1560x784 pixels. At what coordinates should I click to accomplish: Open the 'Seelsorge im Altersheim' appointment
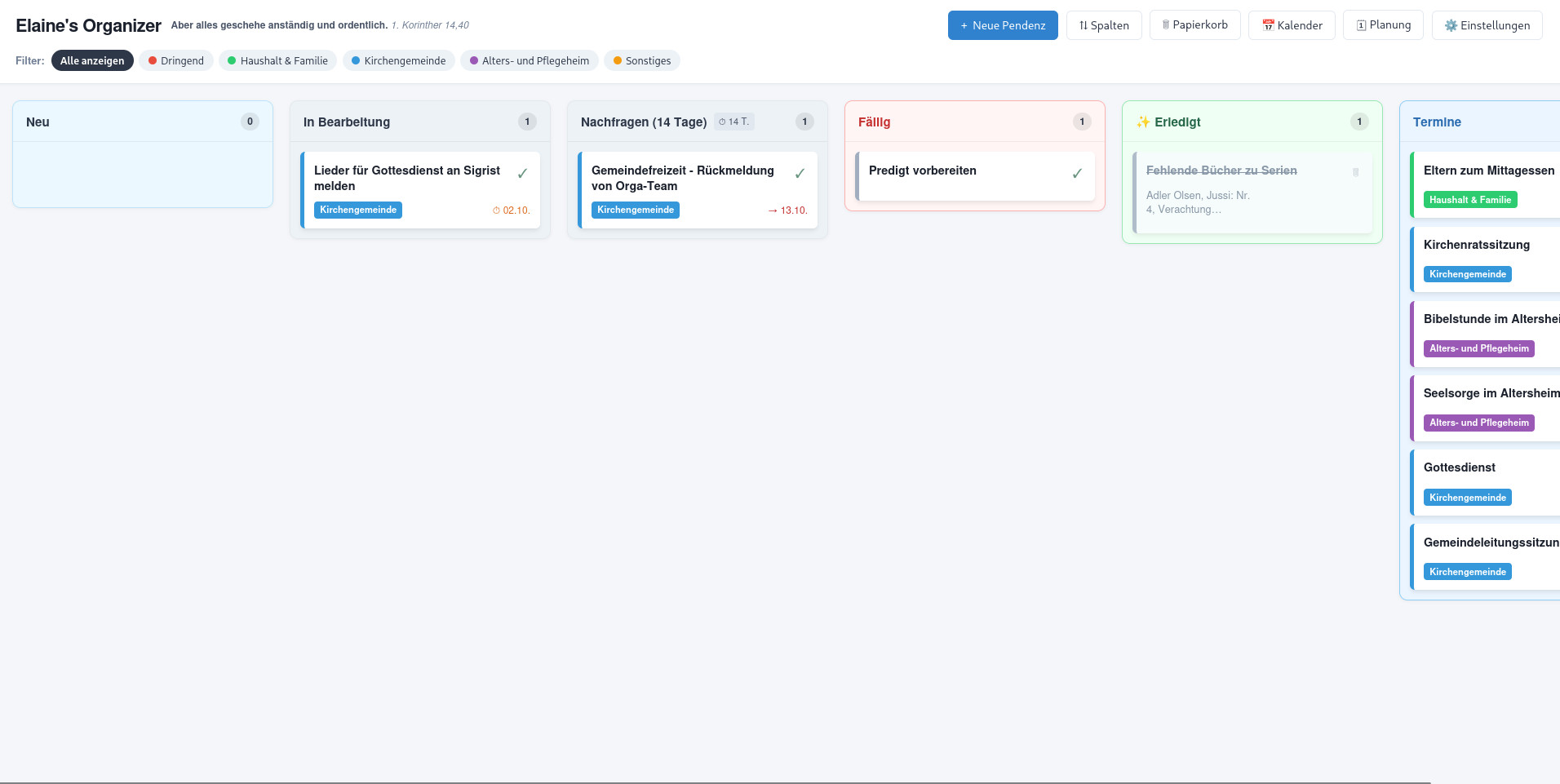coord(1485,408)
